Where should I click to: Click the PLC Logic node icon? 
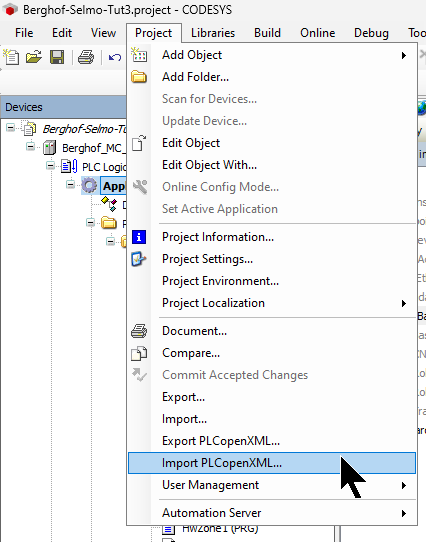(69, 167)
